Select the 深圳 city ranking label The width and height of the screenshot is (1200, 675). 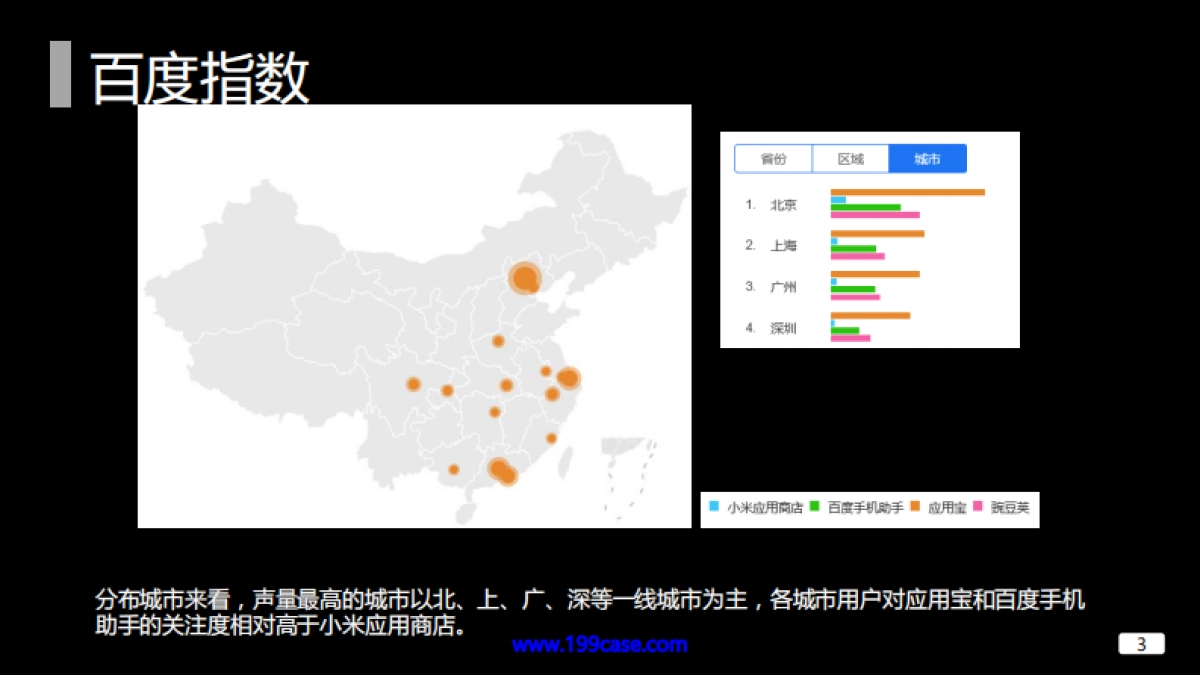(x=783, y=328)
